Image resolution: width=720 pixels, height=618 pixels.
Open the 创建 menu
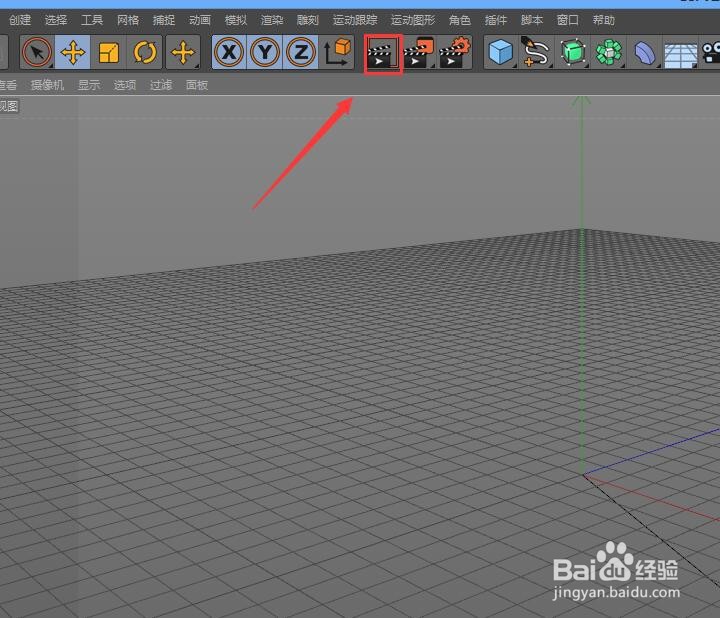20,20
